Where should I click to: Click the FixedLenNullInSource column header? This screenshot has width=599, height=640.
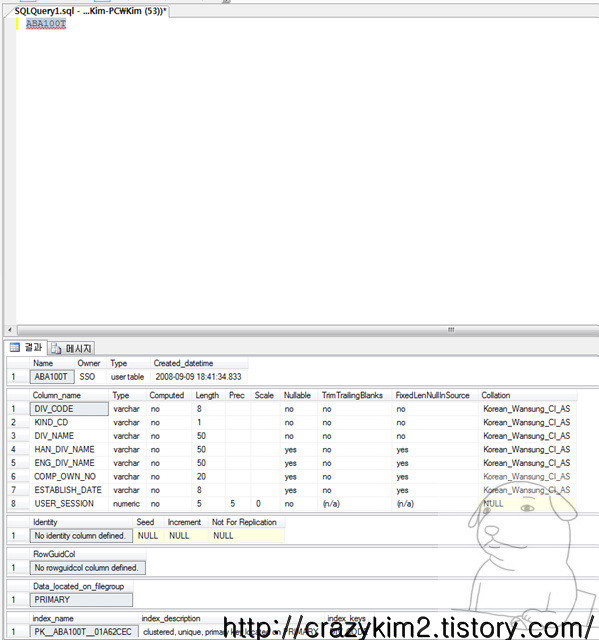pyautogui.click(x=434, y=395)
